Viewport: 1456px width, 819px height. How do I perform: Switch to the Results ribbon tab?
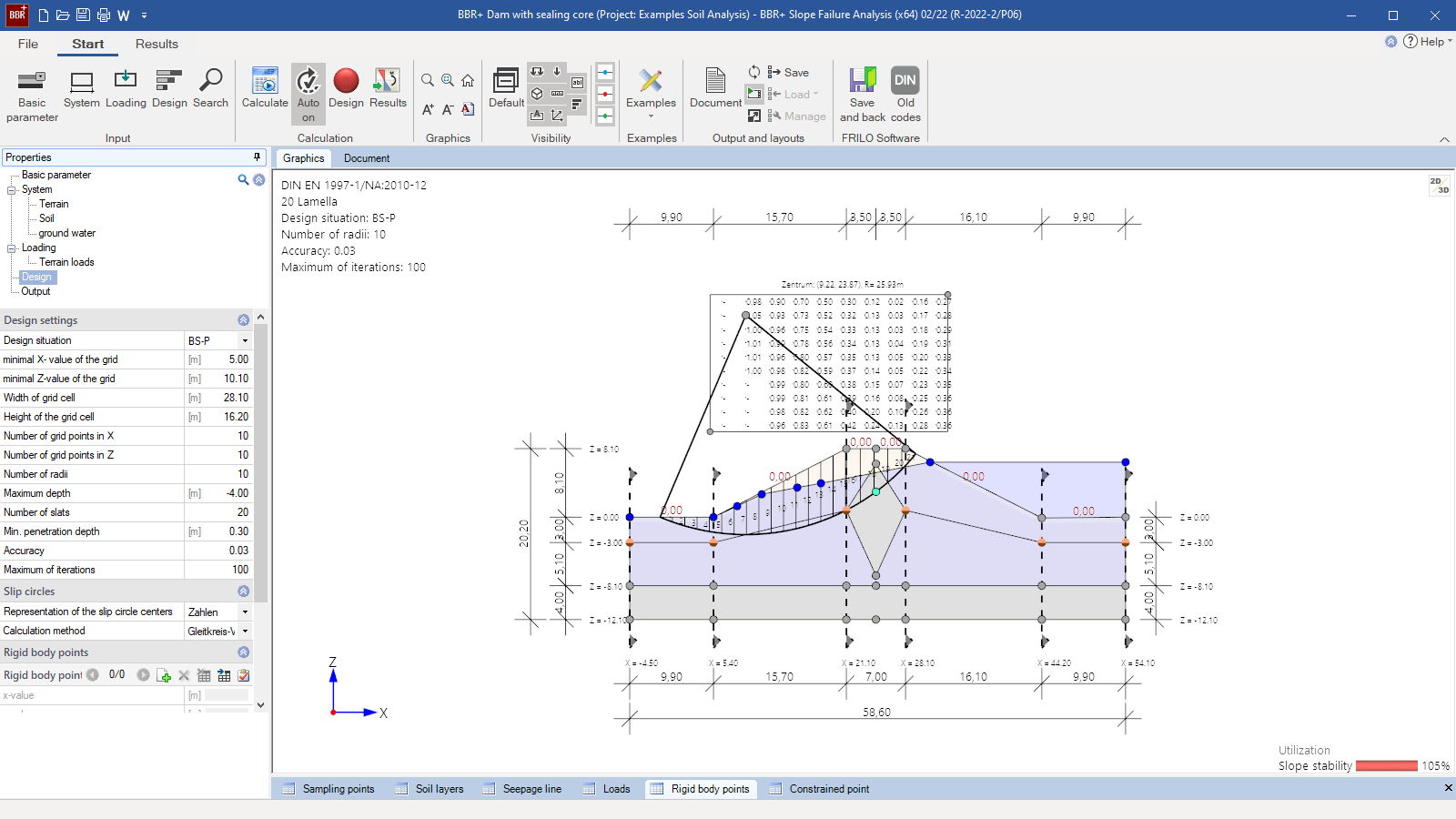[x=157, y=44]
